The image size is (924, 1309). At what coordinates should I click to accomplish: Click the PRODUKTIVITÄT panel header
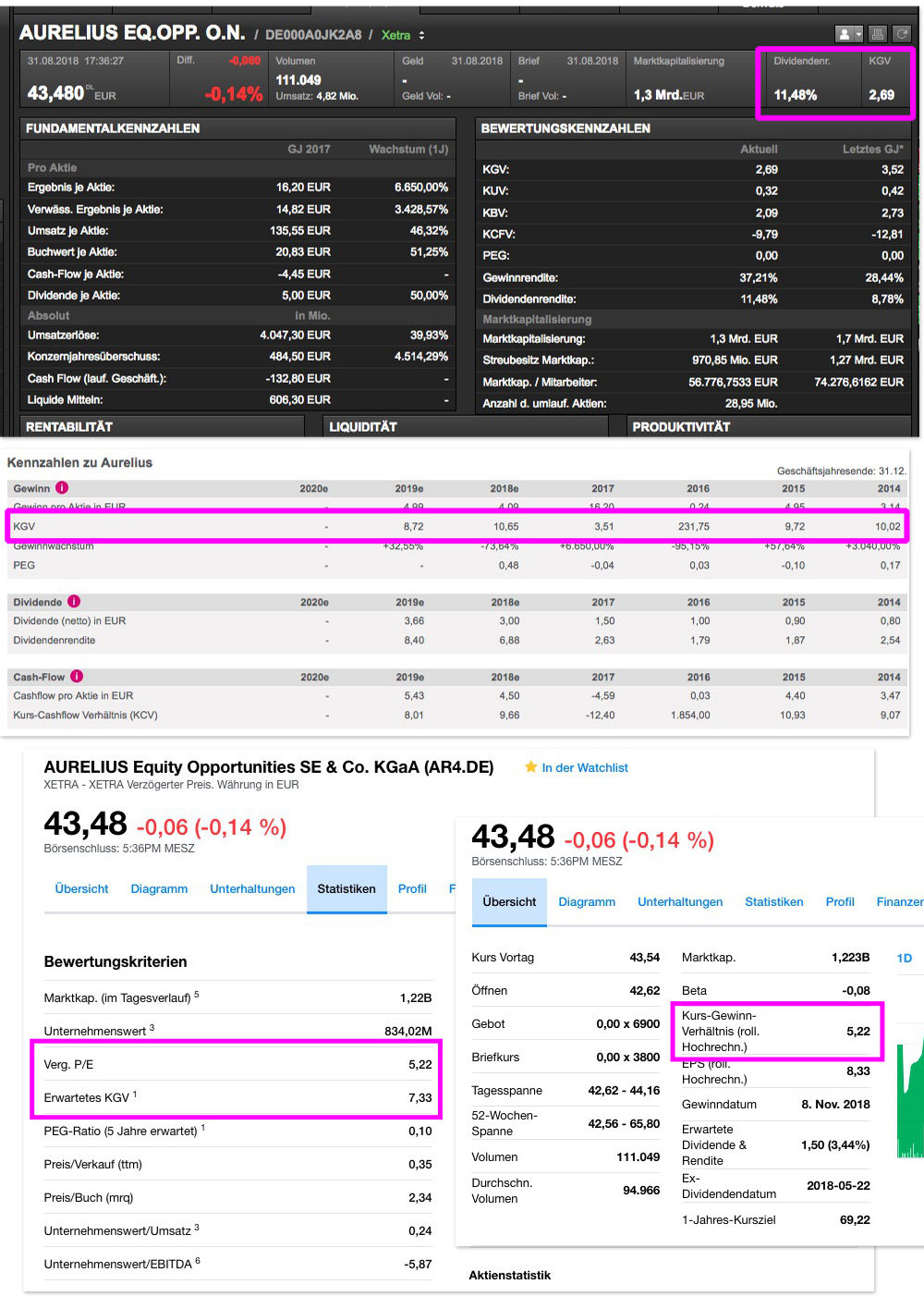tap(771, 426)
